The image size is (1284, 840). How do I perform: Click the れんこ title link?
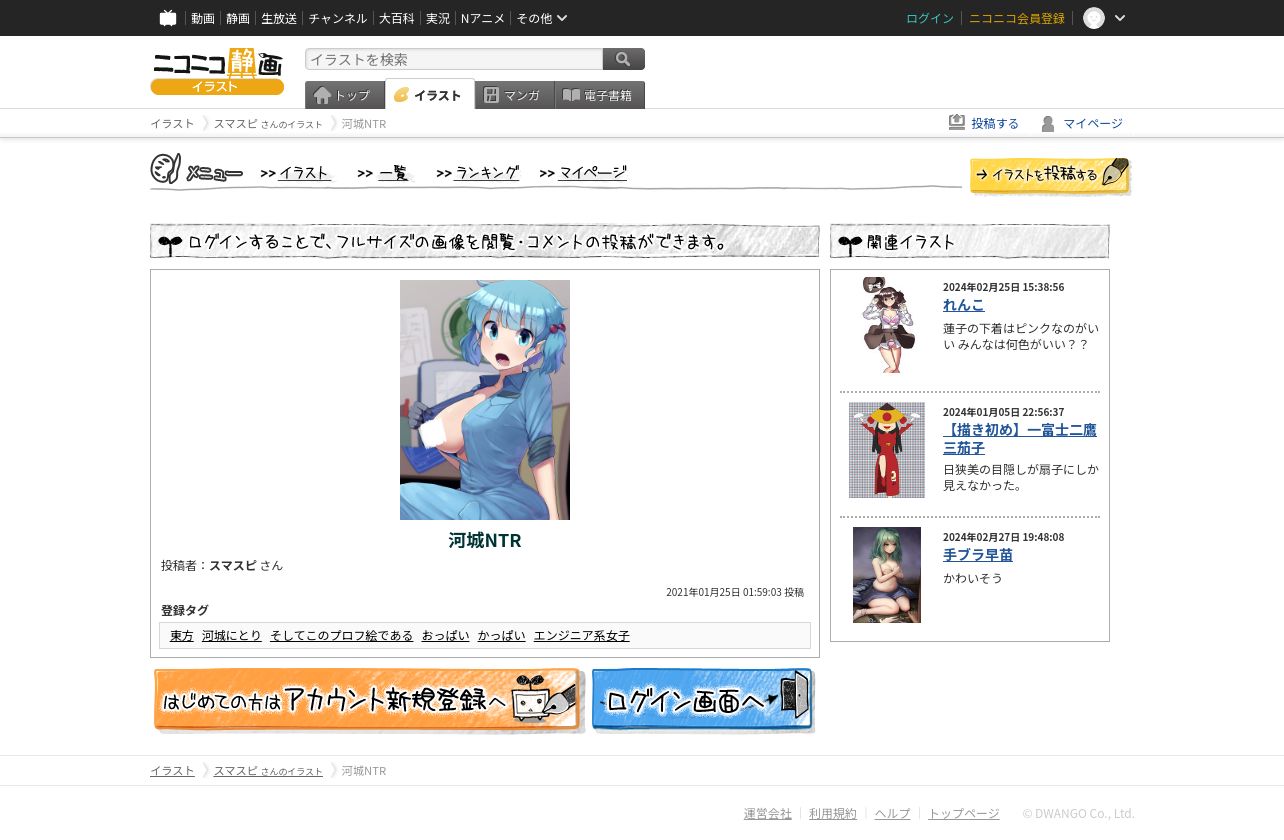click(964, 305)
